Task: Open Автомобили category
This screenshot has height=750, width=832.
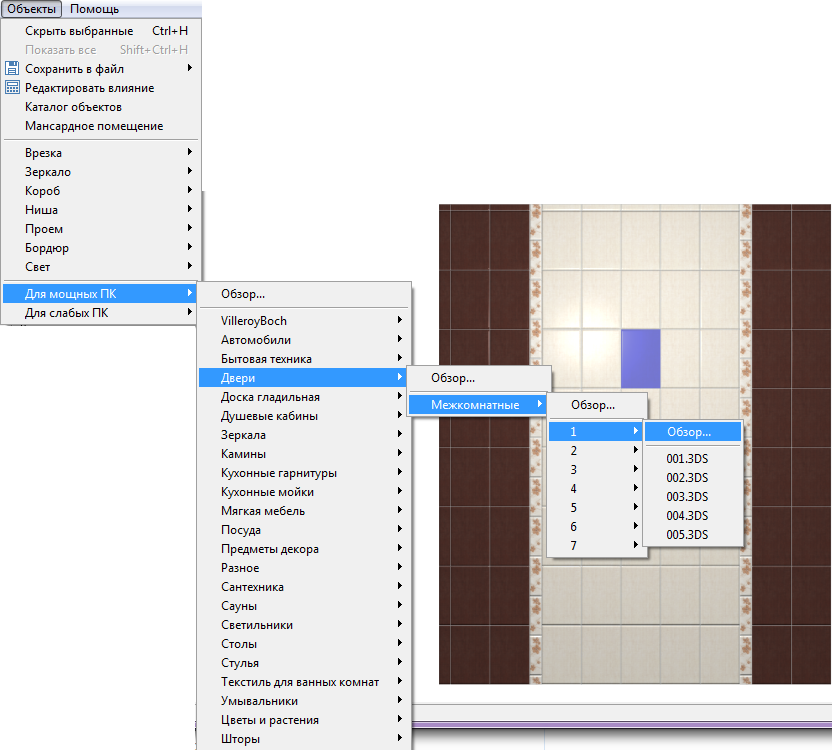Action: click(304, 340)
